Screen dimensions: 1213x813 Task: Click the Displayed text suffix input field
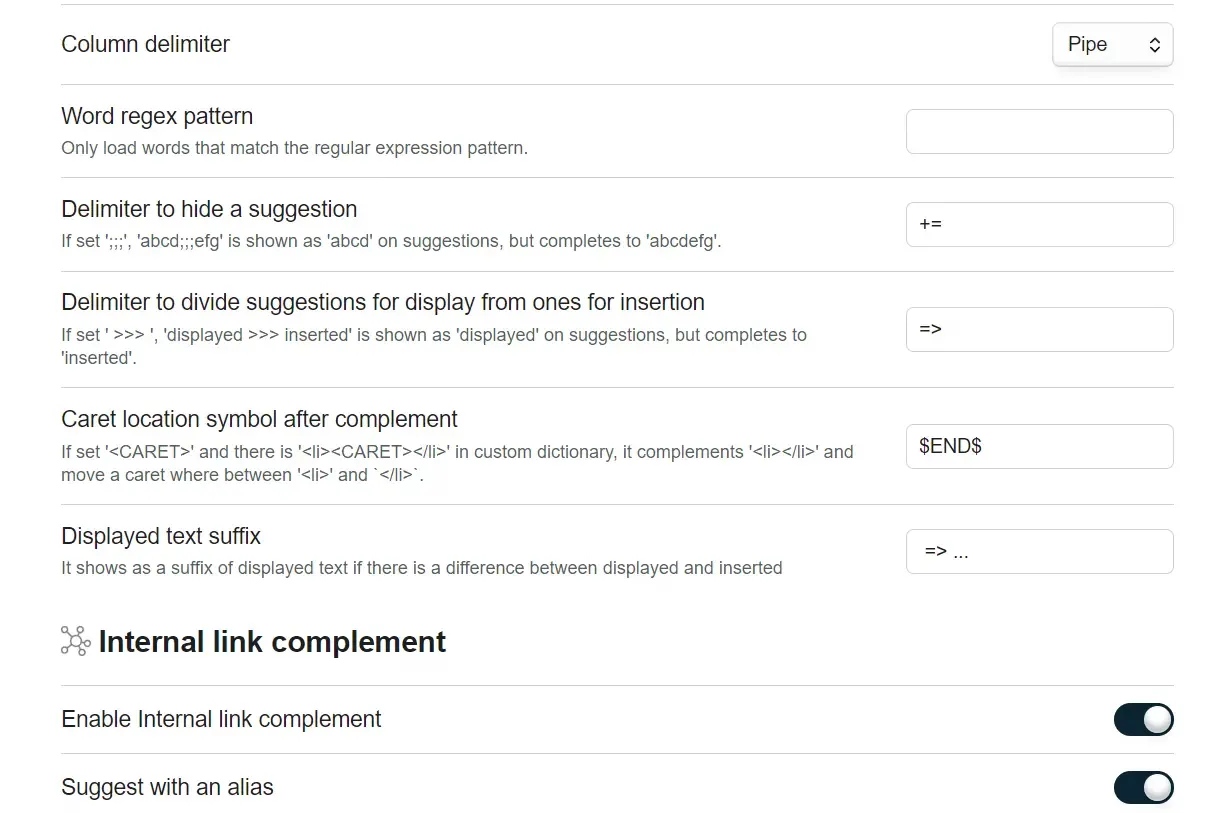tap(1039, 551)
